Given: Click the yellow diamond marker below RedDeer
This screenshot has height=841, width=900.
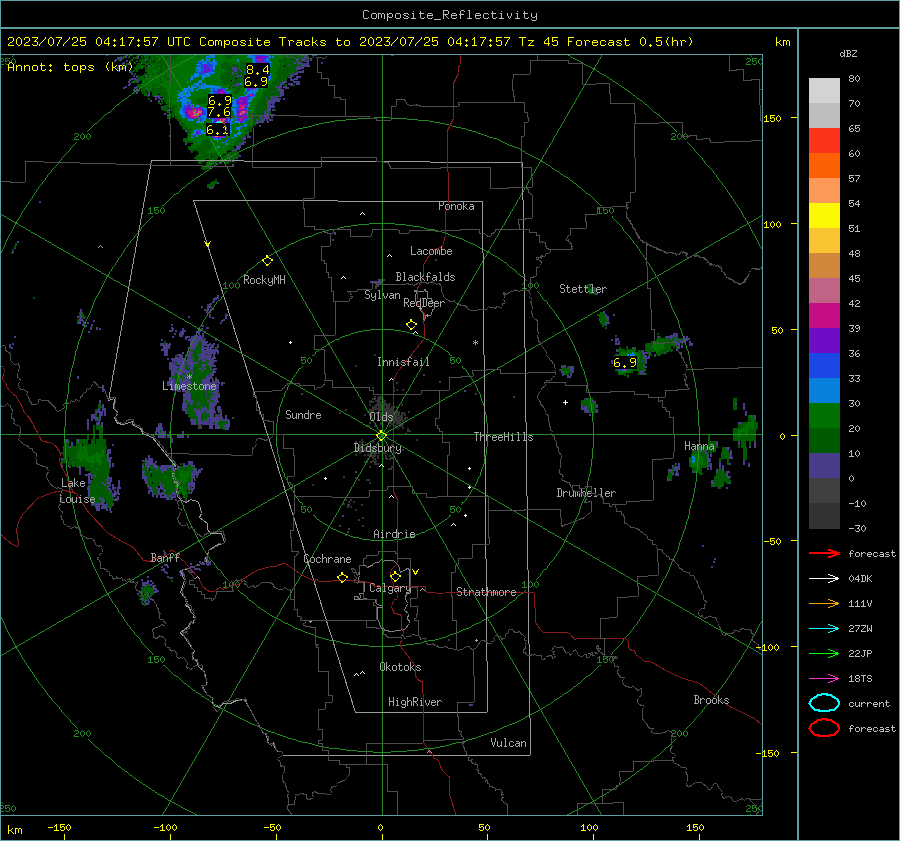Looking at the screenshot, I should click(x=411, y=325).
